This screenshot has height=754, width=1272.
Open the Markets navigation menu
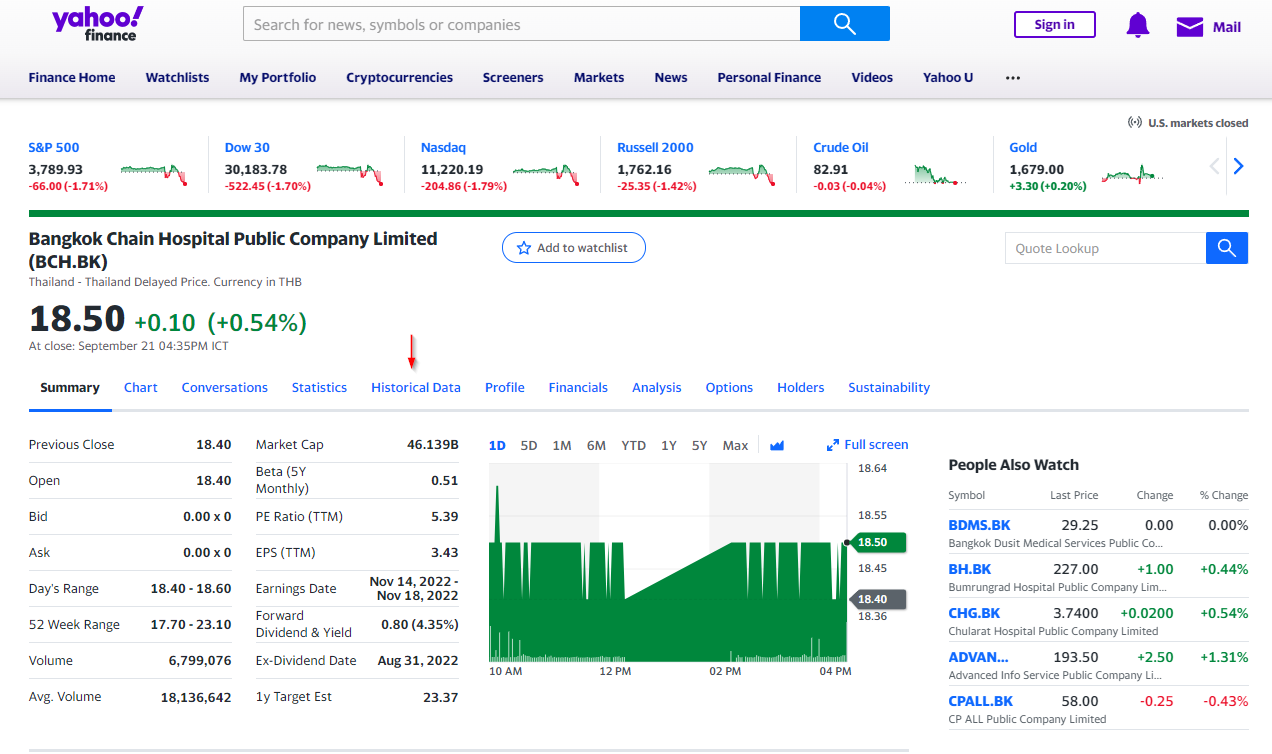[x=598, y=78]
